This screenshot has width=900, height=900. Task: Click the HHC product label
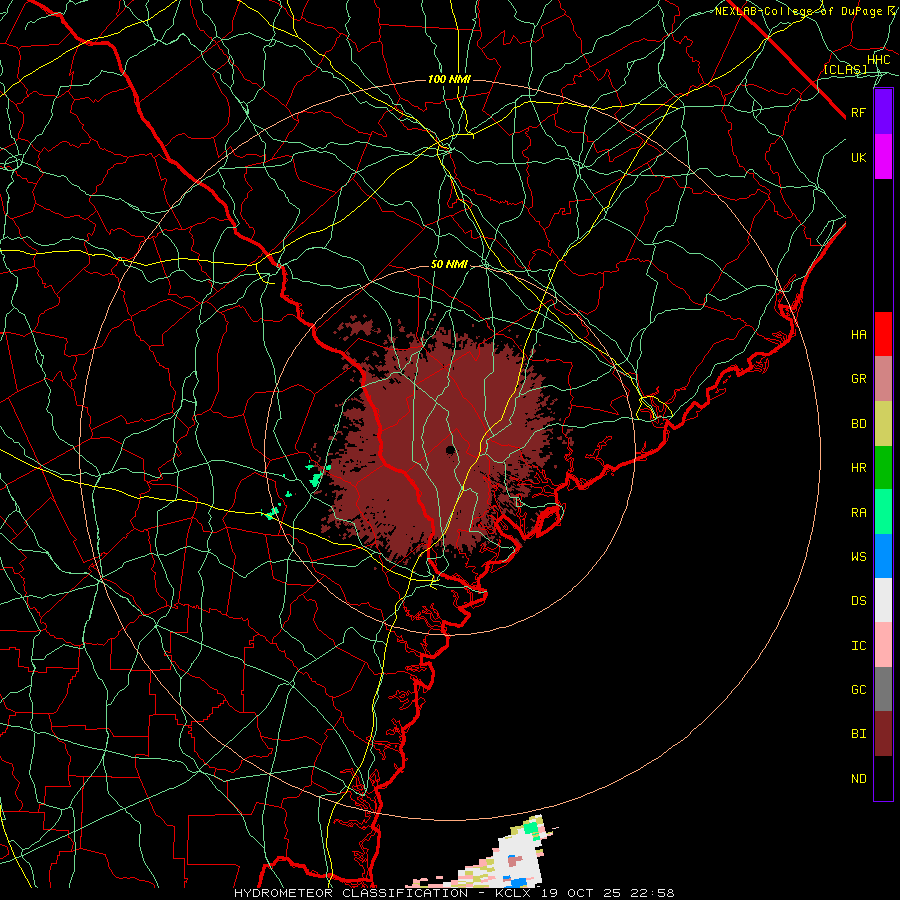[x=878, y=60]
